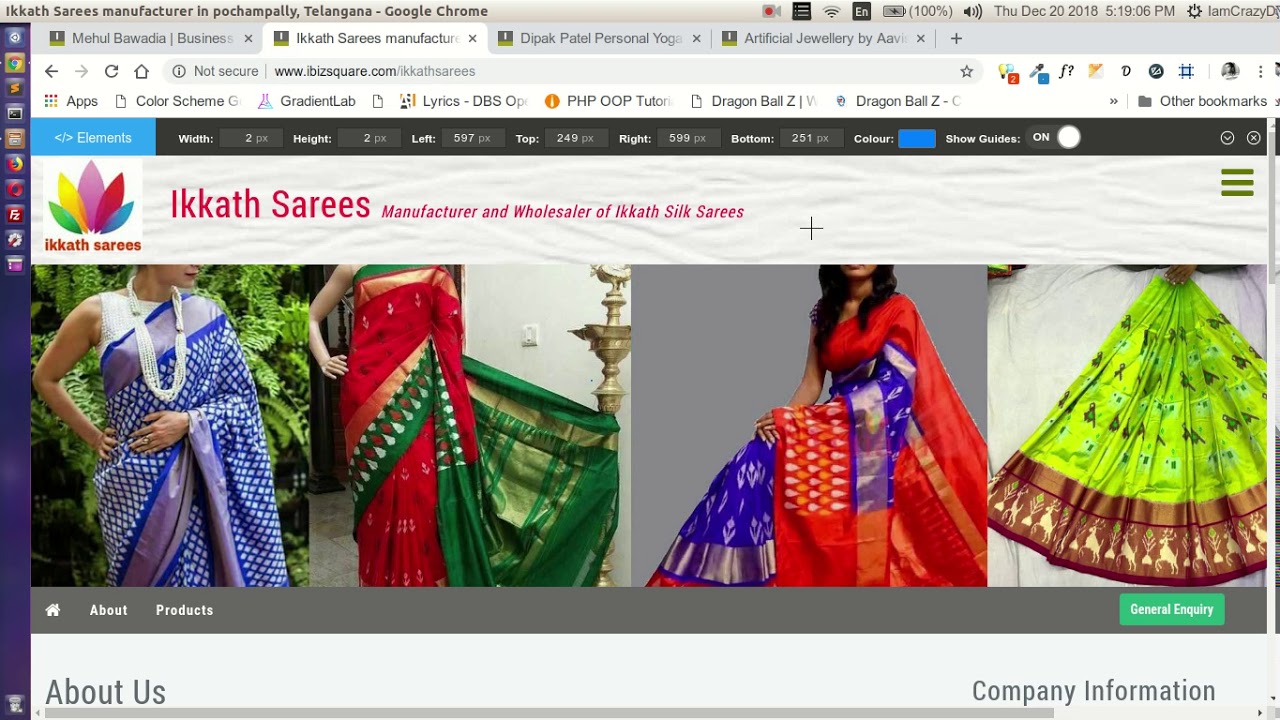1280x720 pixels.
Task: Open the WhatFont f? extension
Action: point(1067,71)
